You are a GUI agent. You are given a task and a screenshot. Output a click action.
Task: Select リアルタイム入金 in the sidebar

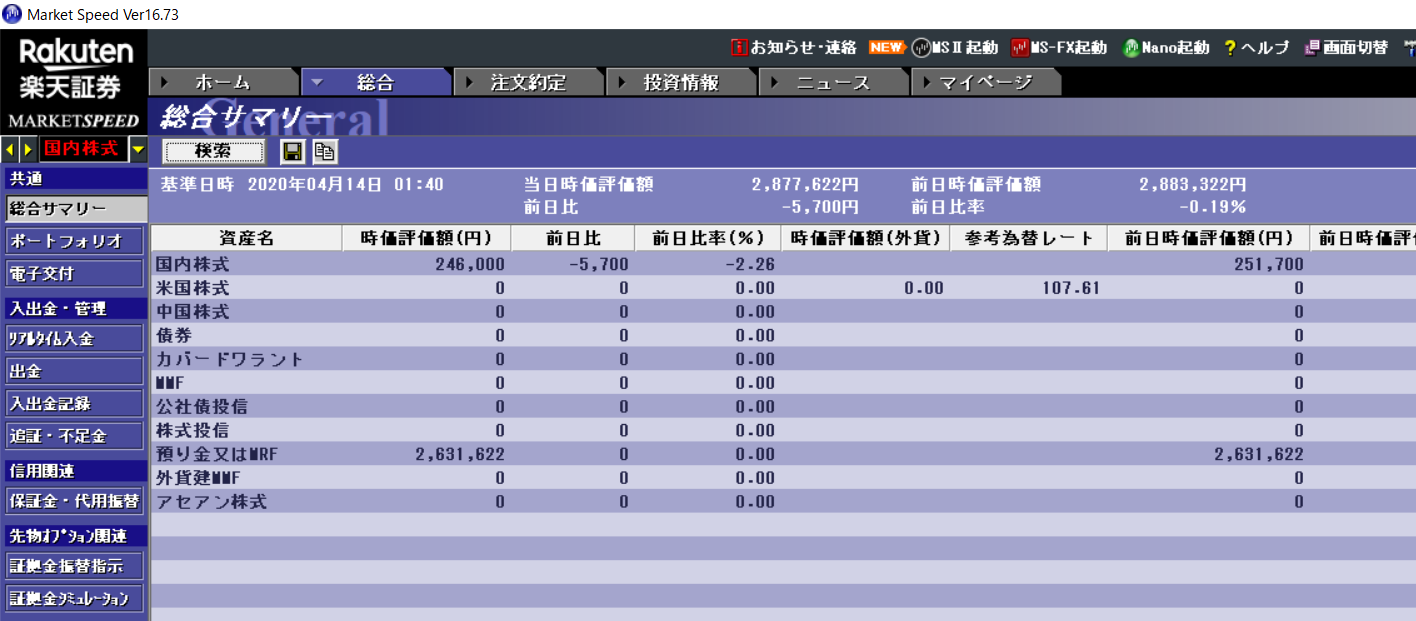click(74, 338)
